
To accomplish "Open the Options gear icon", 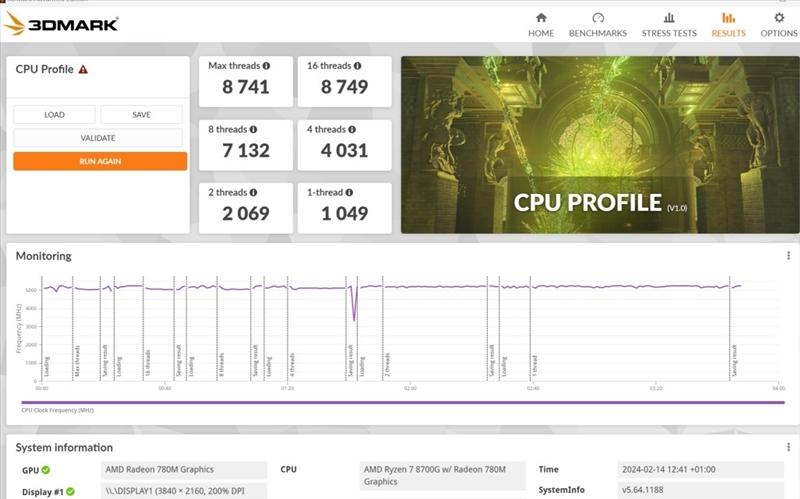I will tap(779, 18).
